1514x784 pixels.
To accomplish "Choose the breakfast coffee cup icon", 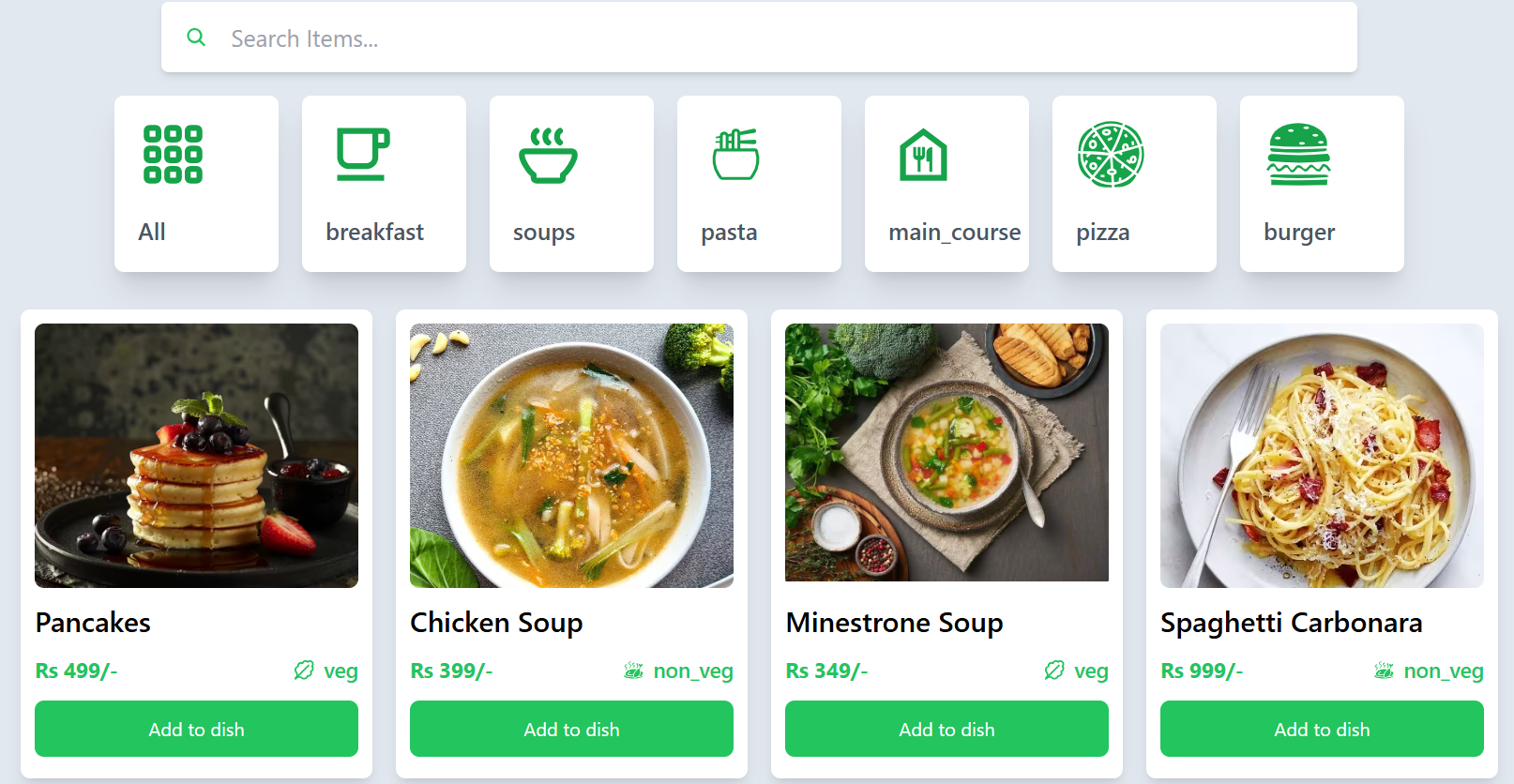I will click(362, 155).
